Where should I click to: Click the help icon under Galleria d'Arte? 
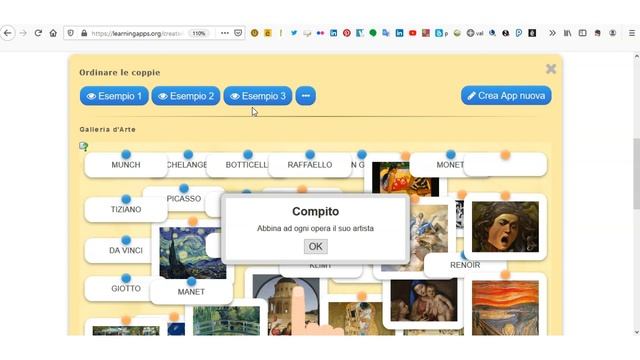point(84,147)
